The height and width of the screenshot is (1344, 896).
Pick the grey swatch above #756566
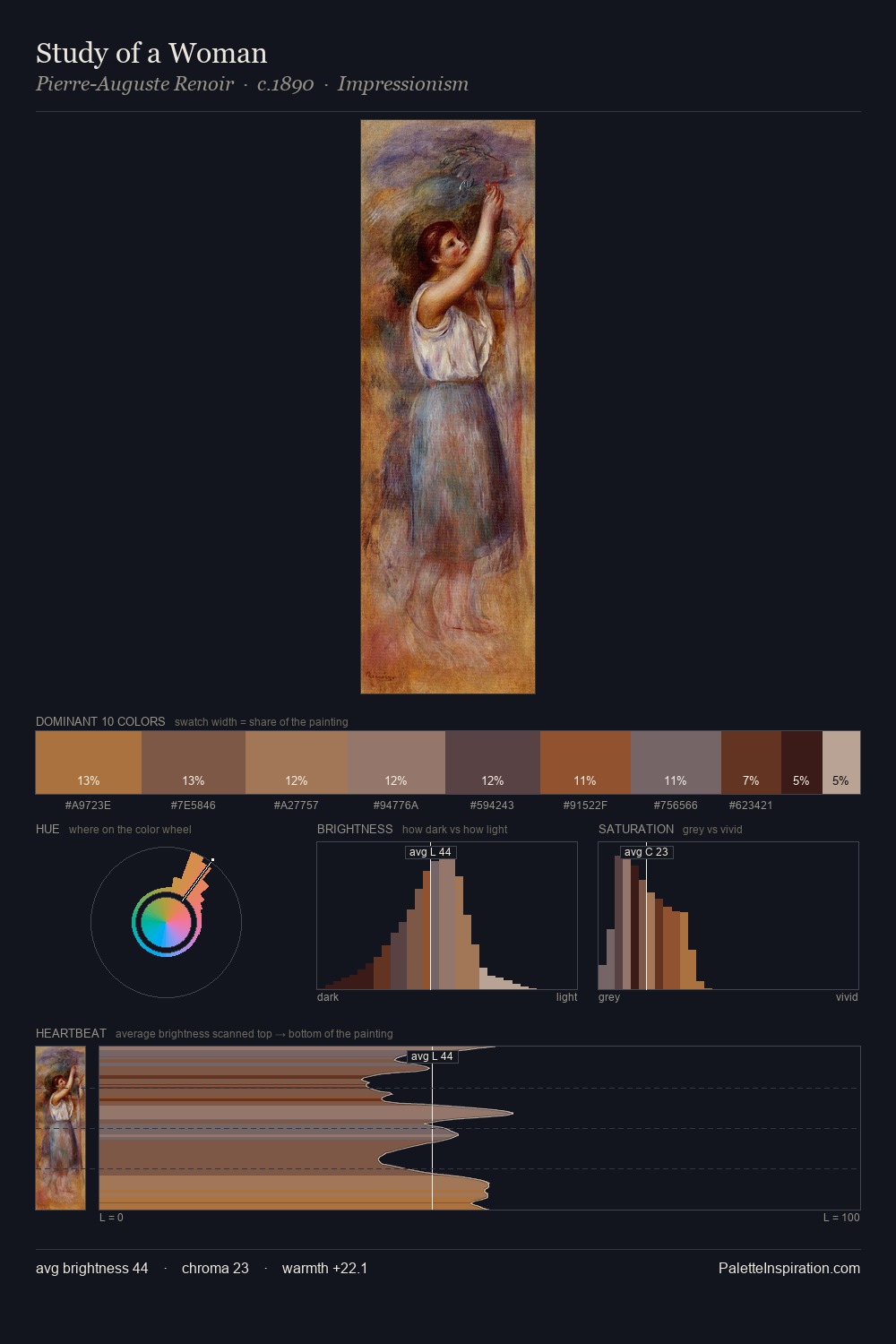[x=676, y=762]
